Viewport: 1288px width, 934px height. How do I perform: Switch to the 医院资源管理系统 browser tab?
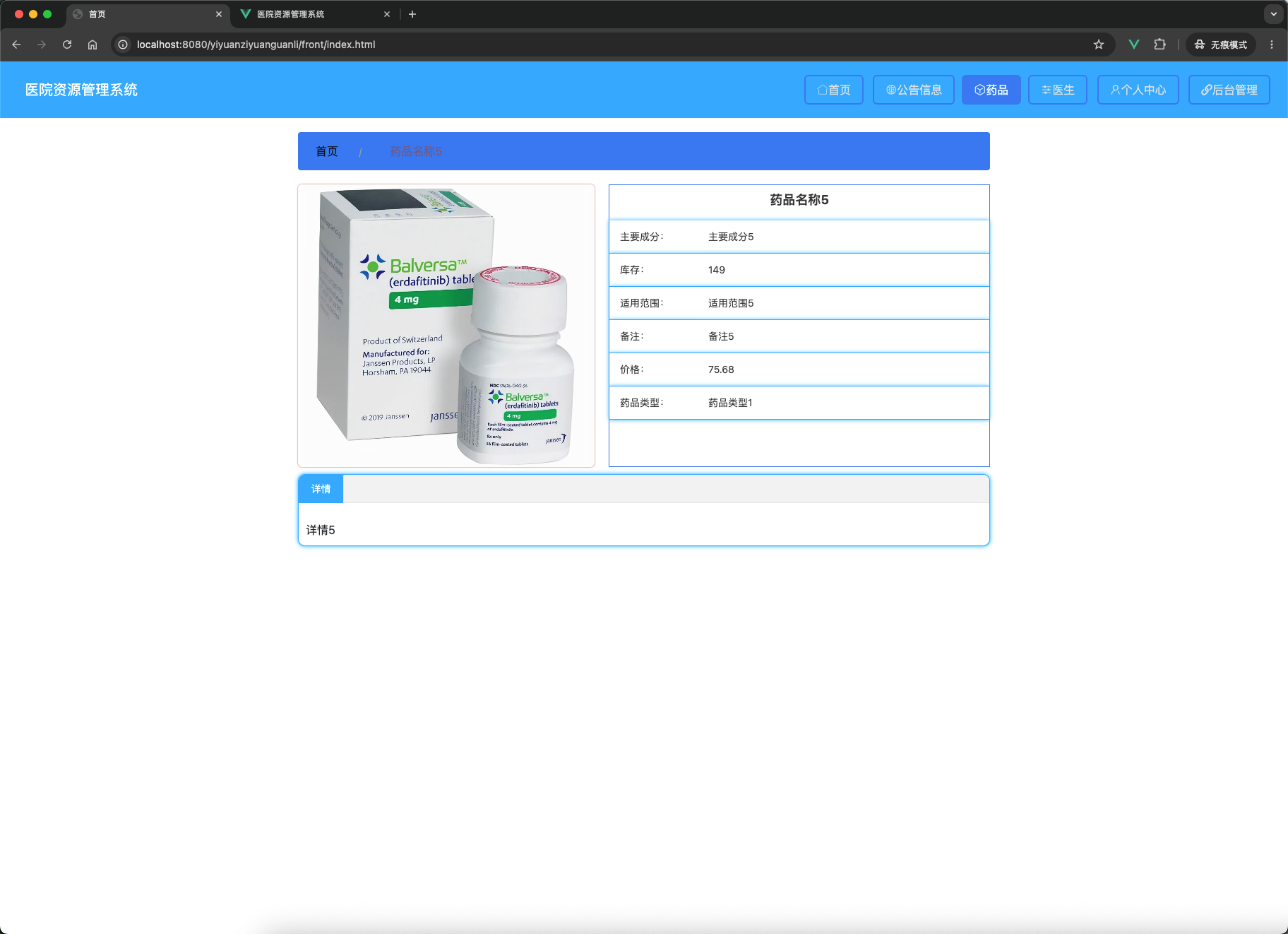pyautogui.click(x=315, y=14)
